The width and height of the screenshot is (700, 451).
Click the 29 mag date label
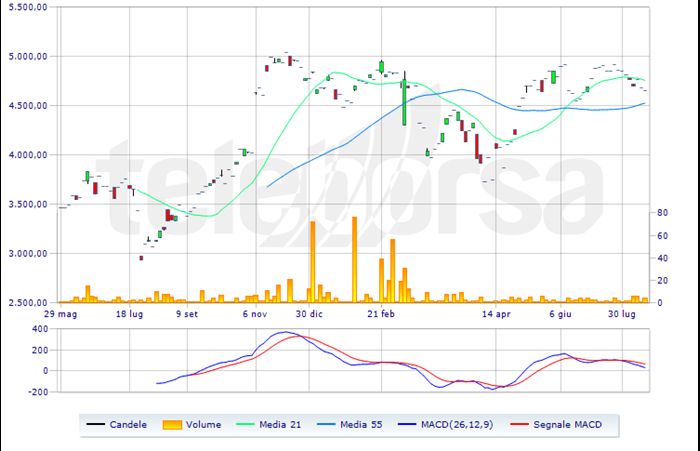[61, 314]
